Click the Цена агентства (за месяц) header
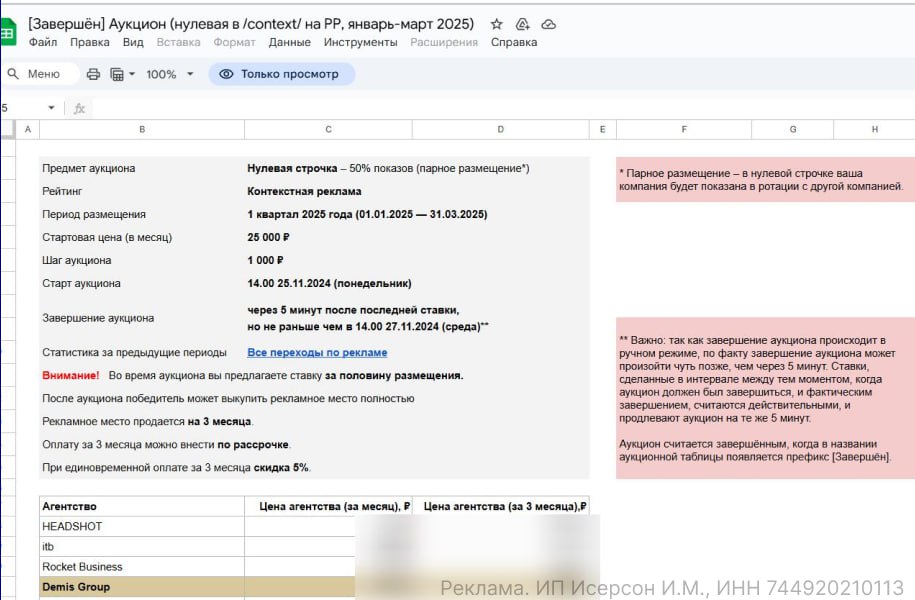The width and height of the screenshot is (915, 600). click(x=329, y=506)
